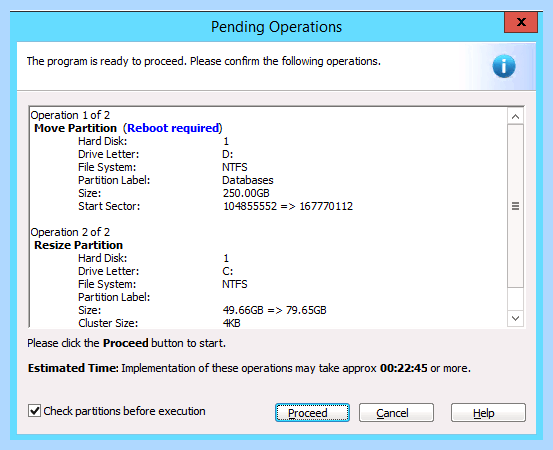Click the Cancel button
The image size is (553, 450).
pos(396,413)
